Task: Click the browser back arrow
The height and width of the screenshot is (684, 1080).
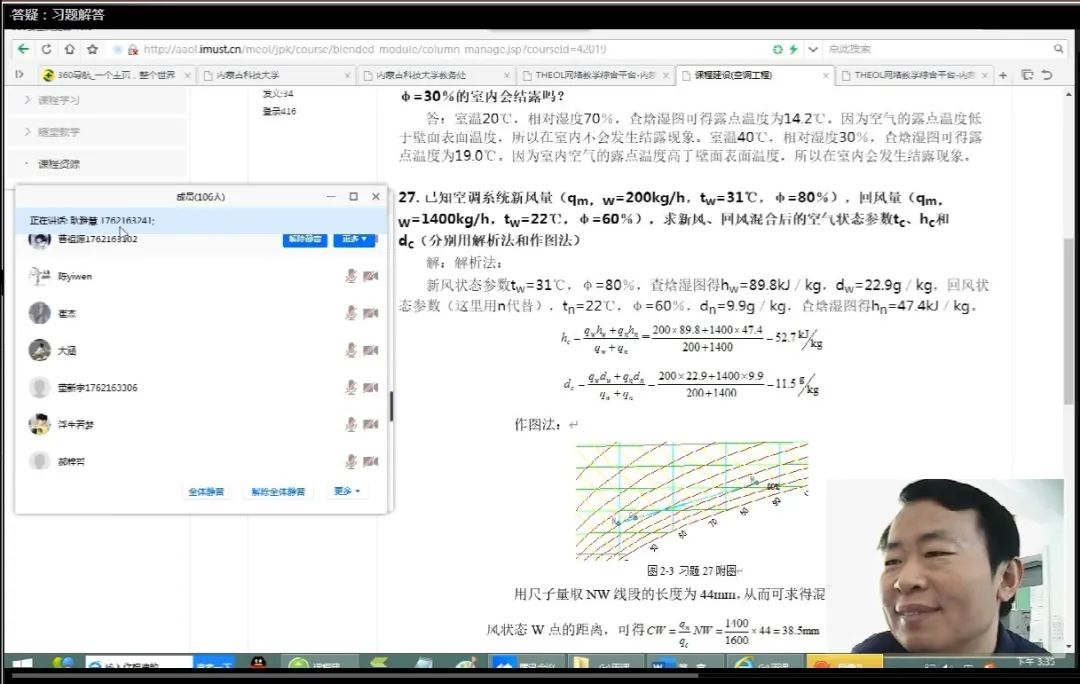Action: (x=23, y=49)
